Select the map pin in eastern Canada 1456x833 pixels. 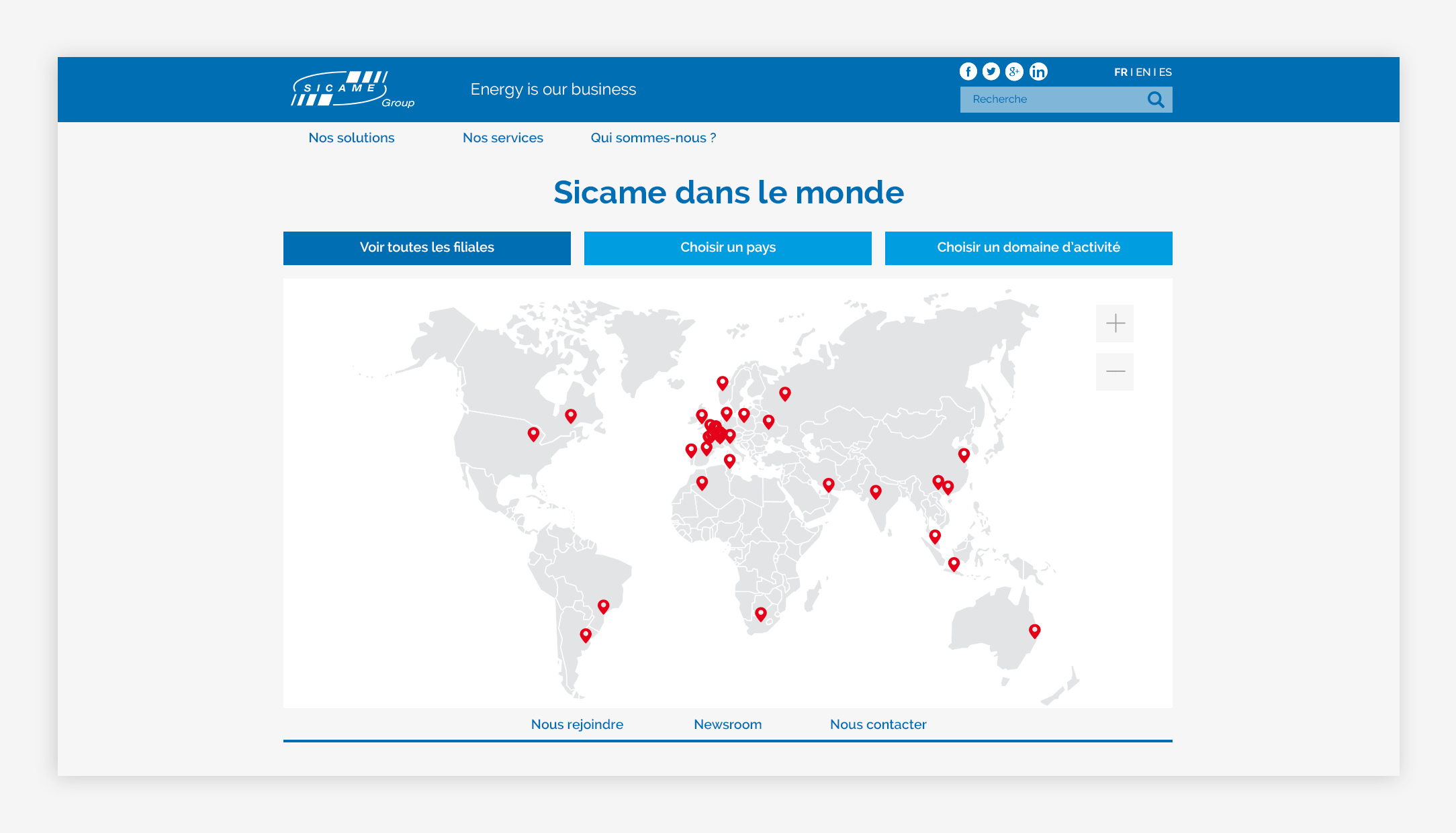[x=571, y=416]
